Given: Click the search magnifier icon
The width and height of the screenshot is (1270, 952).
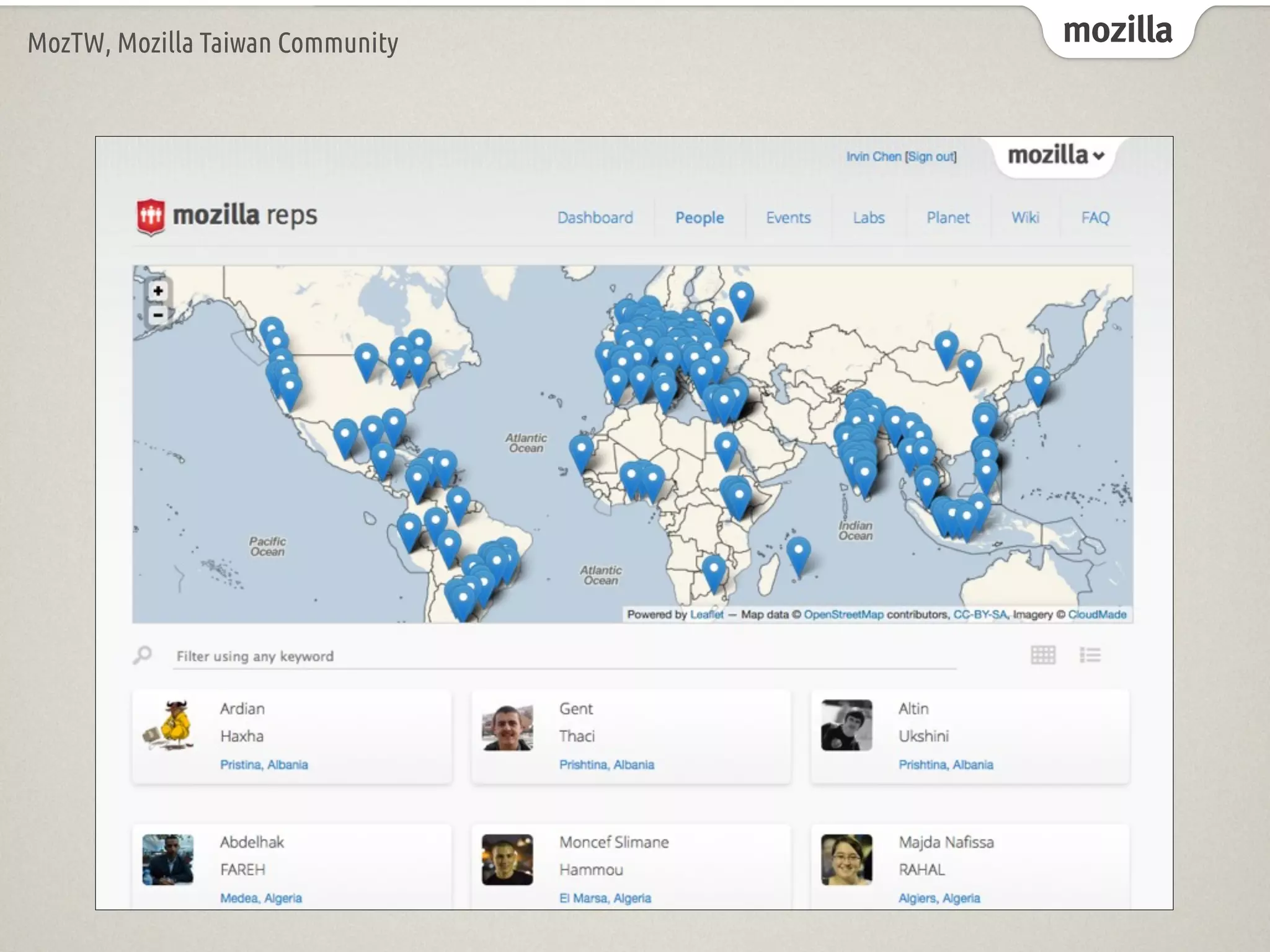Looking at the screenshot, I should click(x=143, y=655).
